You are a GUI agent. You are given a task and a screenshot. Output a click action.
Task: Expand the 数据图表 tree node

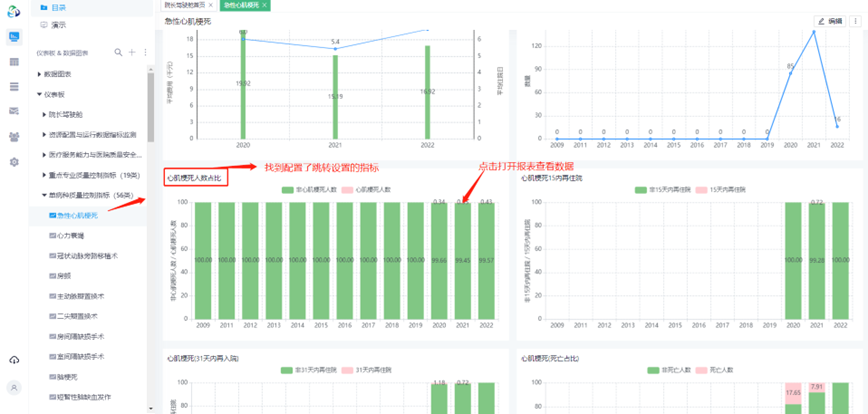tap(39, 74)
